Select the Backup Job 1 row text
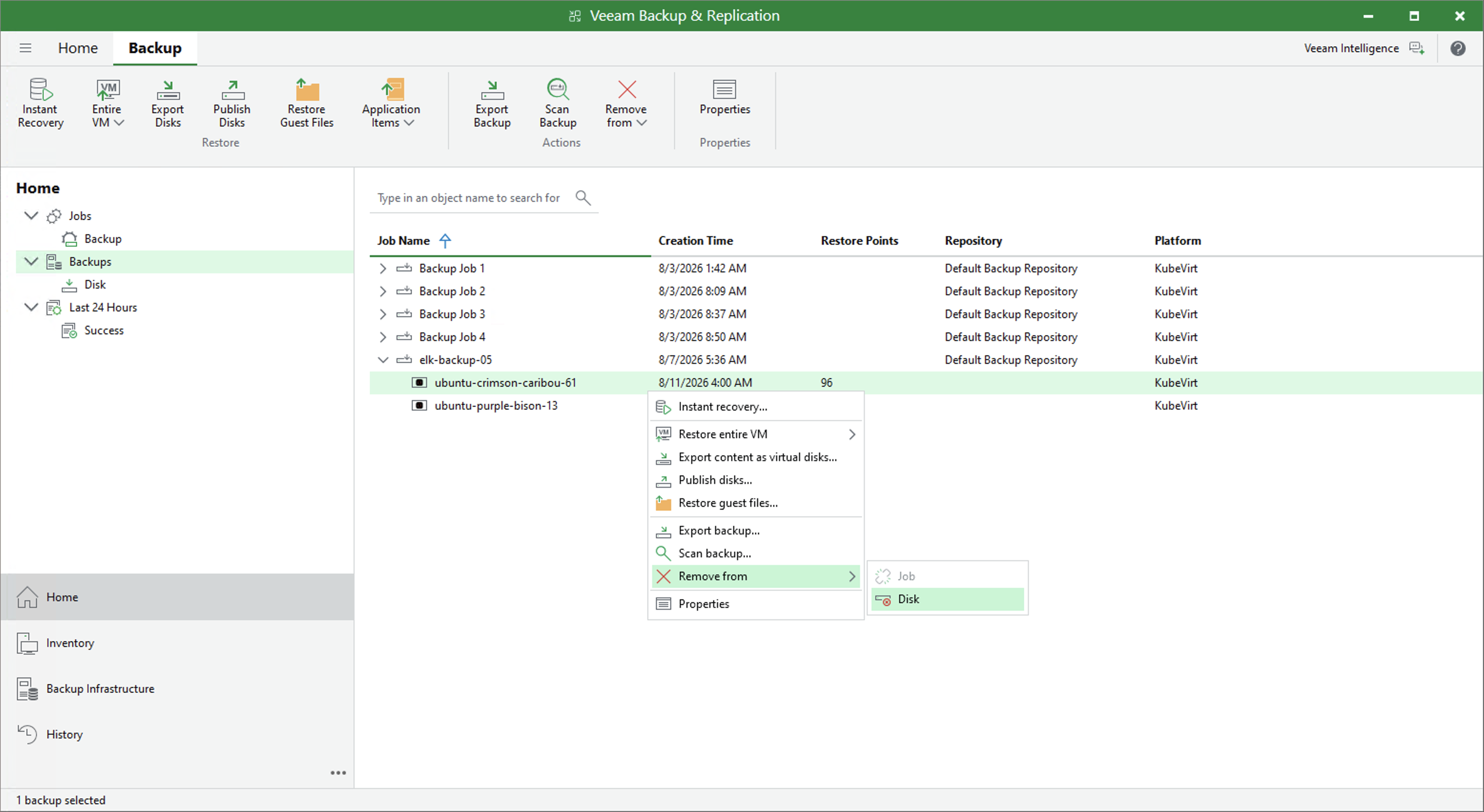The image size is (1484, 812). click(x=452, y=268)
